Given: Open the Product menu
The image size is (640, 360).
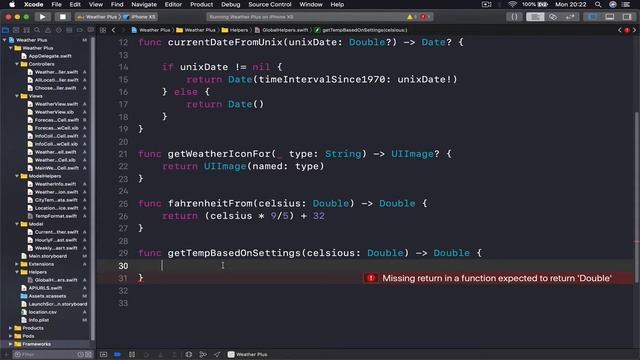Looking at the screenshot, I should click(x=202, y=4).
